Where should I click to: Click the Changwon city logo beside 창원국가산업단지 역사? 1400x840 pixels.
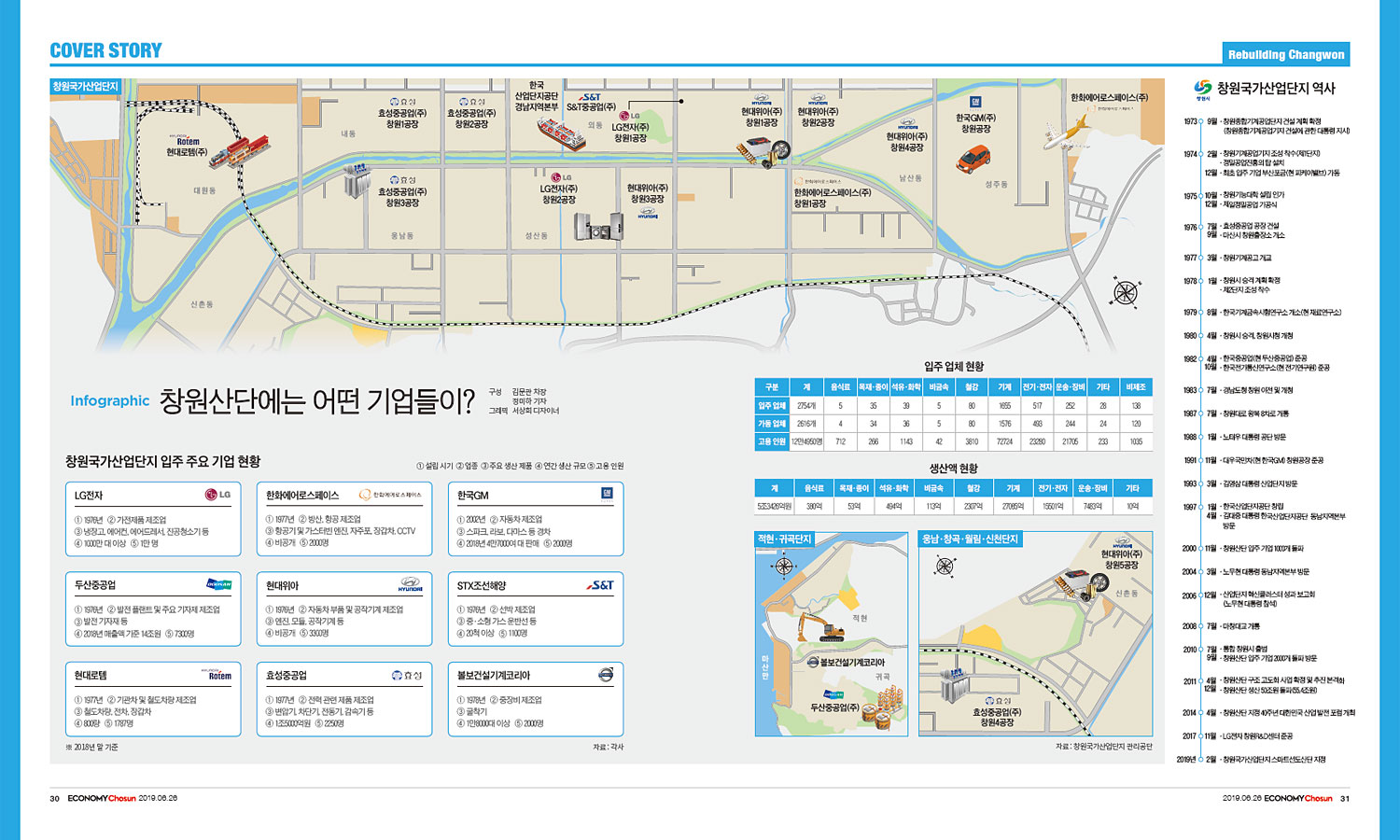pyautogui.click(x=1203, y=90)
